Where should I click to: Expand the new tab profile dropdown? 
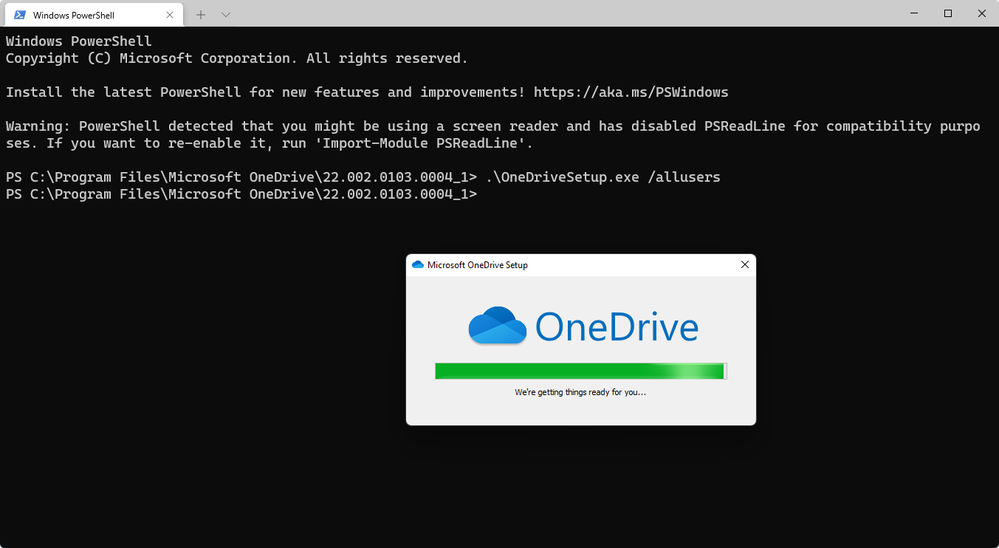pyautogui.click(x=226, y=15)
